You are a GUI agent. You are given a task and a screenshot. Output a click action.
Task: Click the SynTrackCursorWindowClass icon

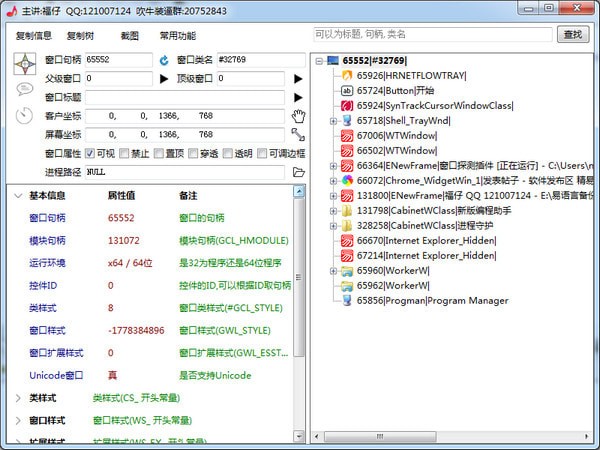click(347, 106)
